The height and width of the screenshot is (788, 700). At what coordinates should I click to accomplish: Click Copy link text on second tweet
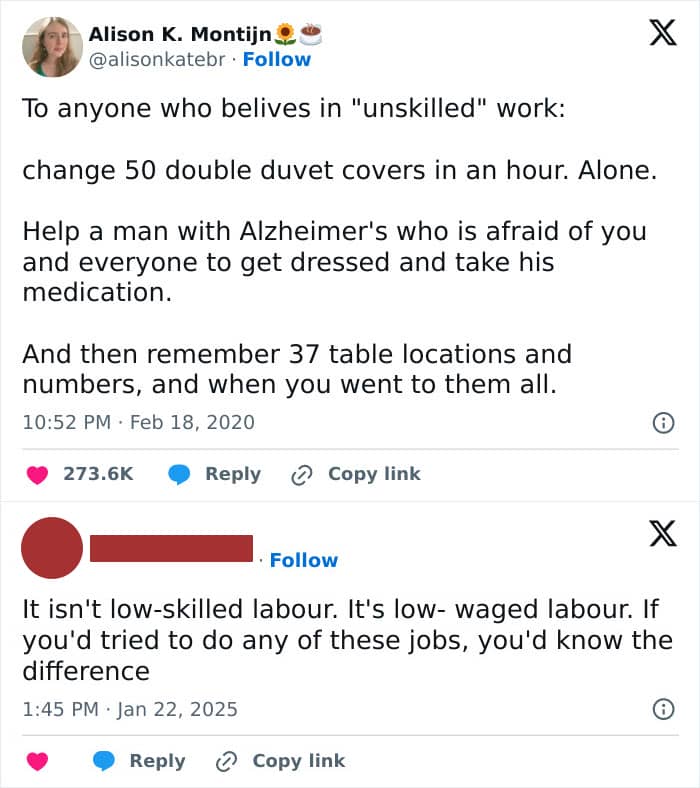click(x=298, y=762)
